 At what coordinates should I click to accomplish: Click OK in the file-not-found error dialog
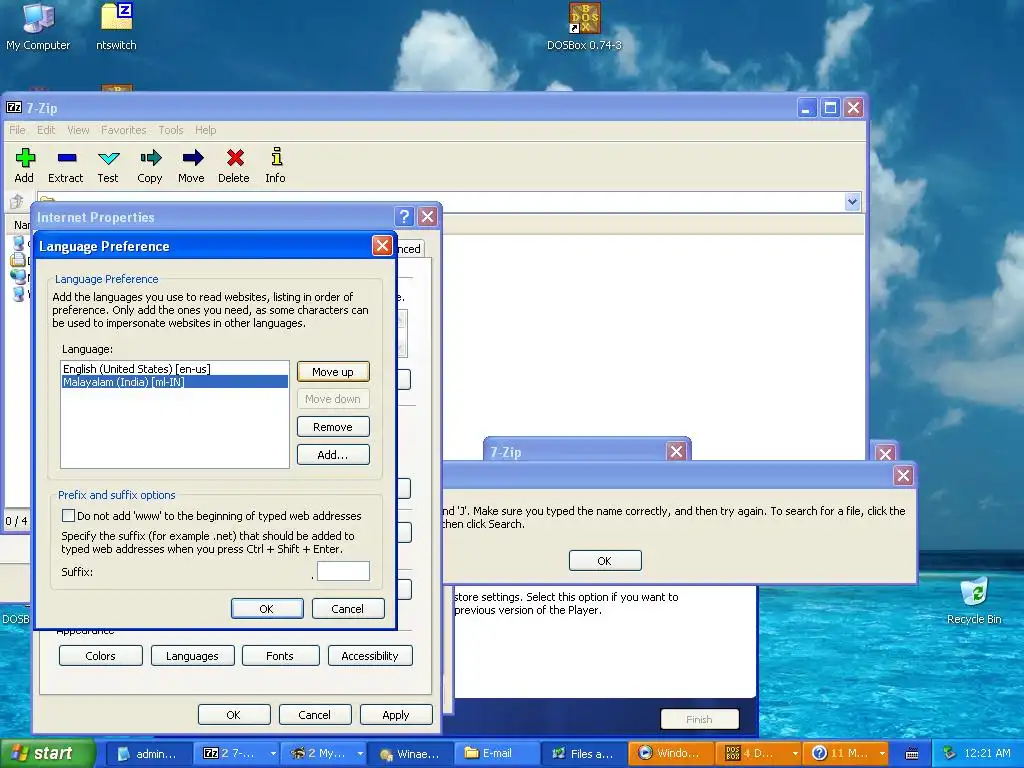[x=605, y=560]
